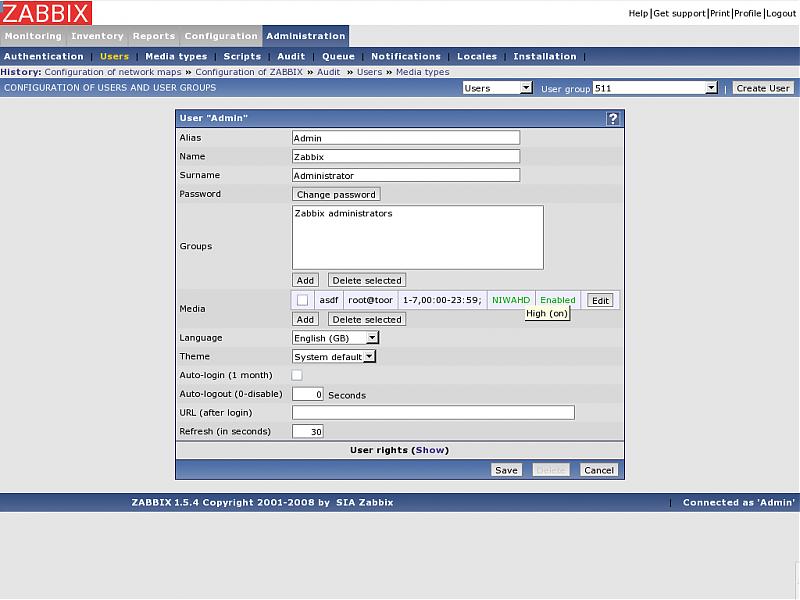800x600 pixels.
Task: Open the Media types submenu
Action: (176, 56)
